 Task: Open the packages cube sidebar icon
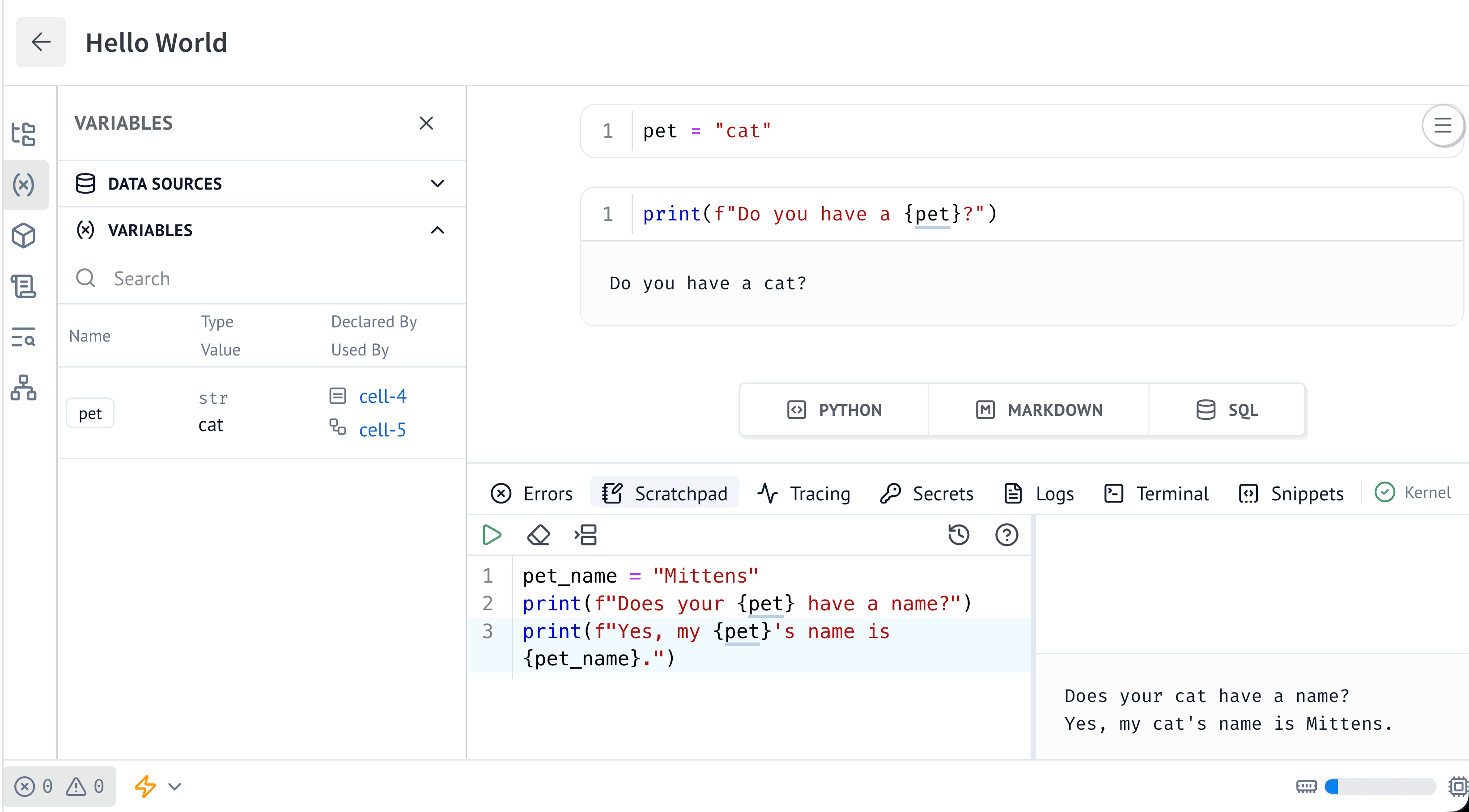click(24, 236)
